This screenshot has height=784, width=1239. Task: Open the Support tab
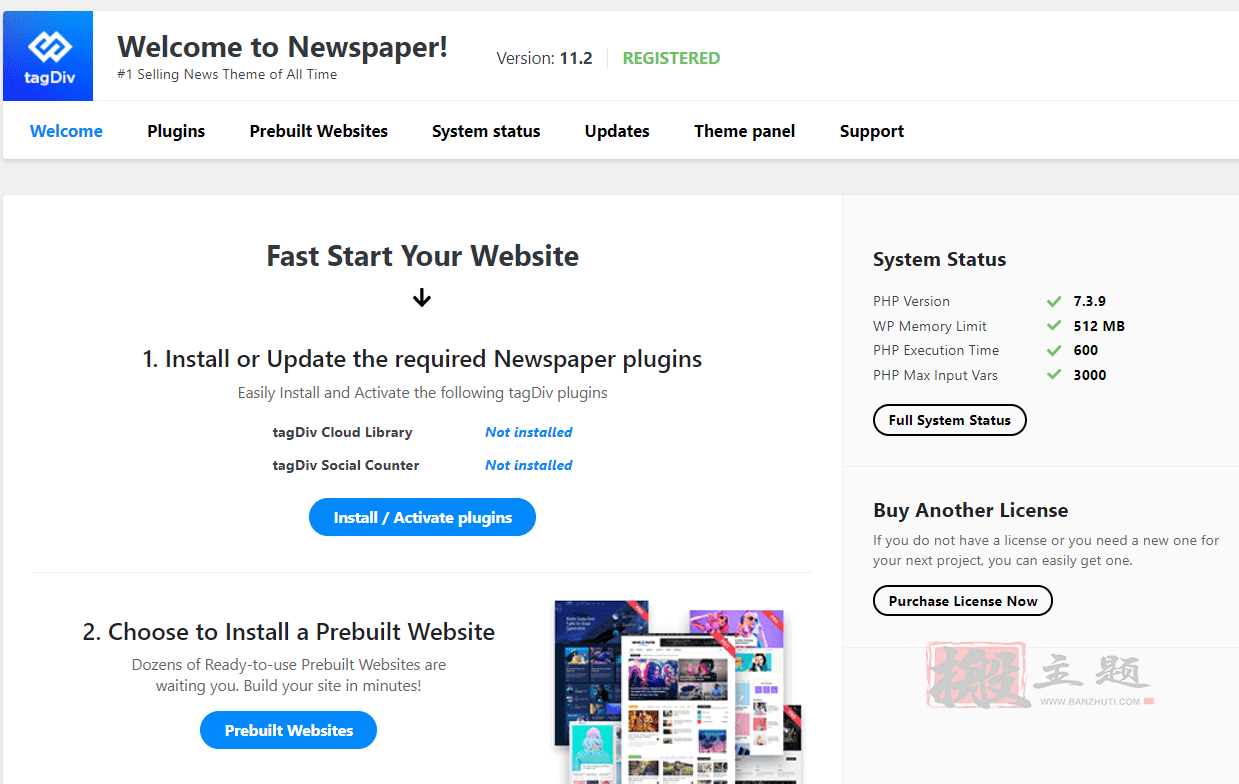tap(872, 131)
